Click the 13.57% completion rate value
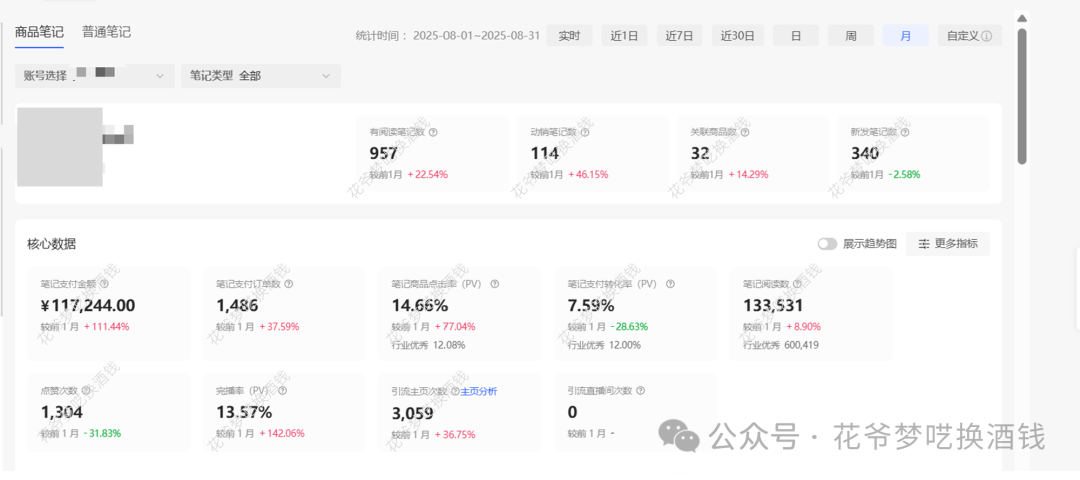This screenshot has width=1080, height=480. tap(244, 413)
